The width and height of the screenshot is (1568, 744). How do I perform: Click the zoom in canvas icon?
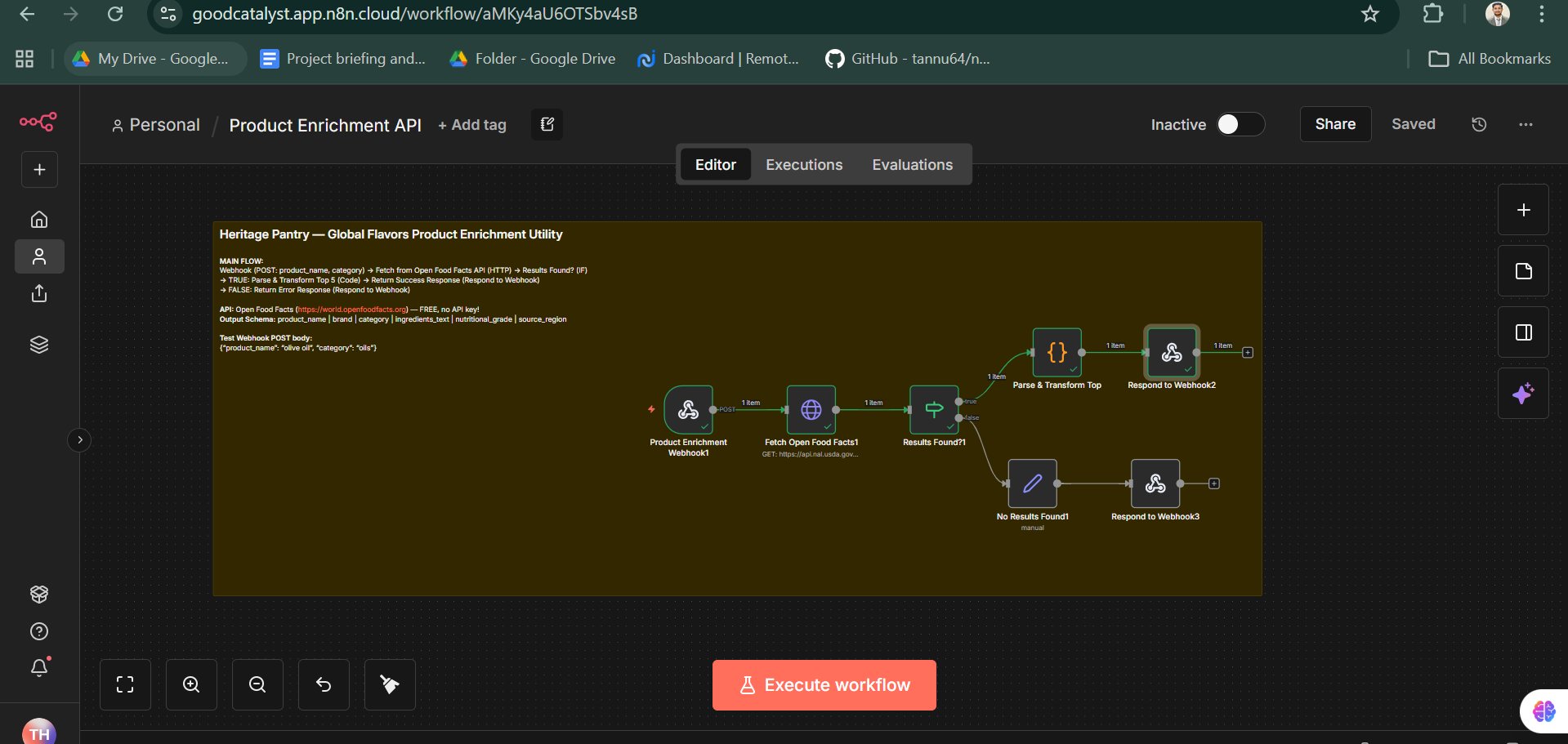[191, 685]
